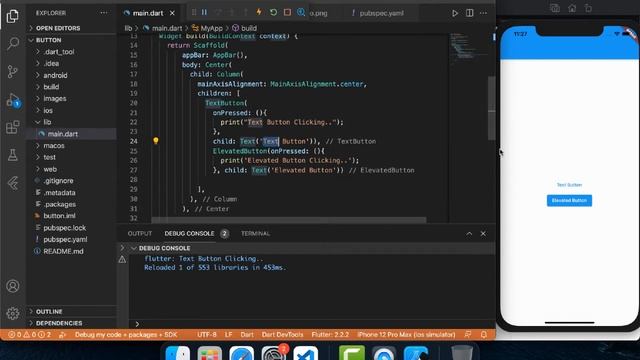640x360 pixels.
Task: Click Dart DevTools in status bar
Action: click(x=282, y=335)
